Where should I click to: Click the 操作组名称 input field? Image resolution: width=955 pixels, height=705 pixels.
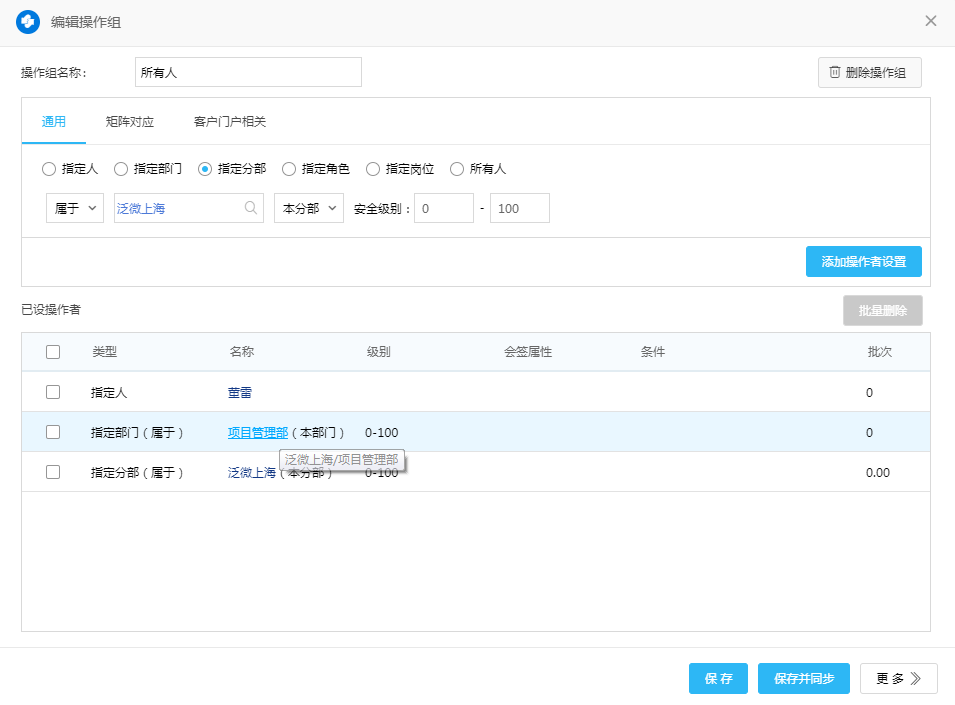pos(248,73)
